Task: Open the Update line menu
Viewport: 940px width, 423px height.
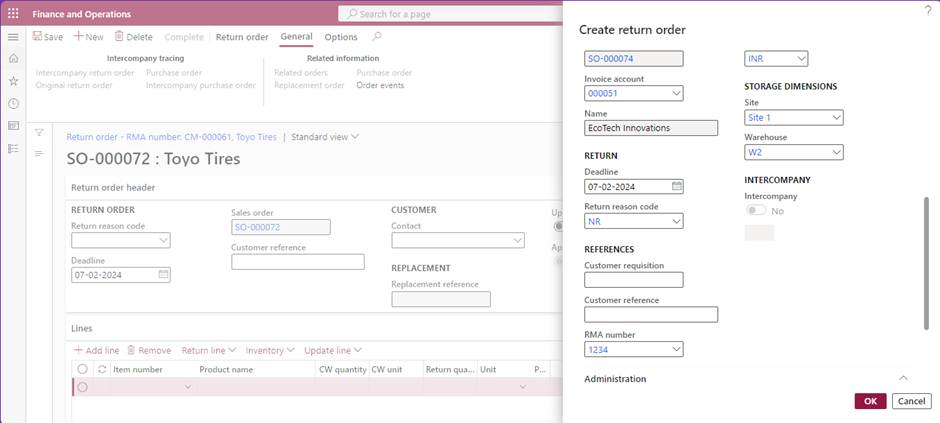Action: point(333,350)
